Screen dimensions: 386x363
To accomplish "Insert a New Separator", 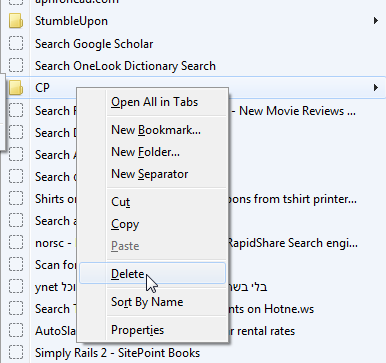I will click(x=149, y=174).
